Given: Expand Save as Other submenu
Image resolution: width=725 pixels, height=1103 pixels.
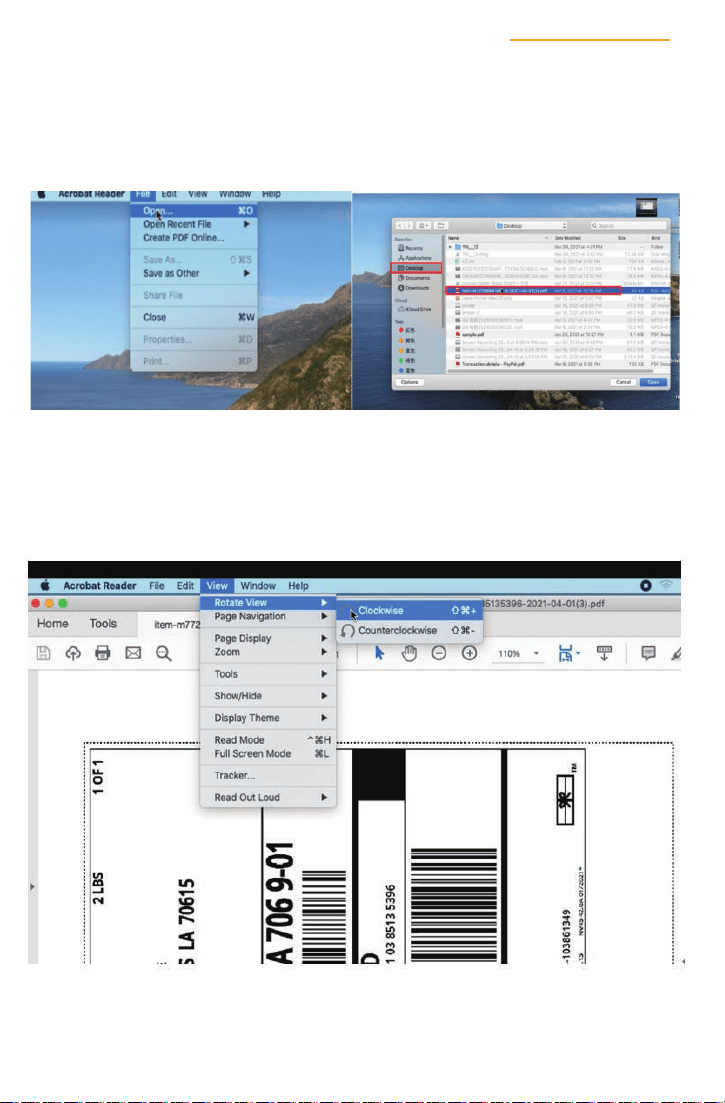Looking at the screenshot, I should click(194, 273).
